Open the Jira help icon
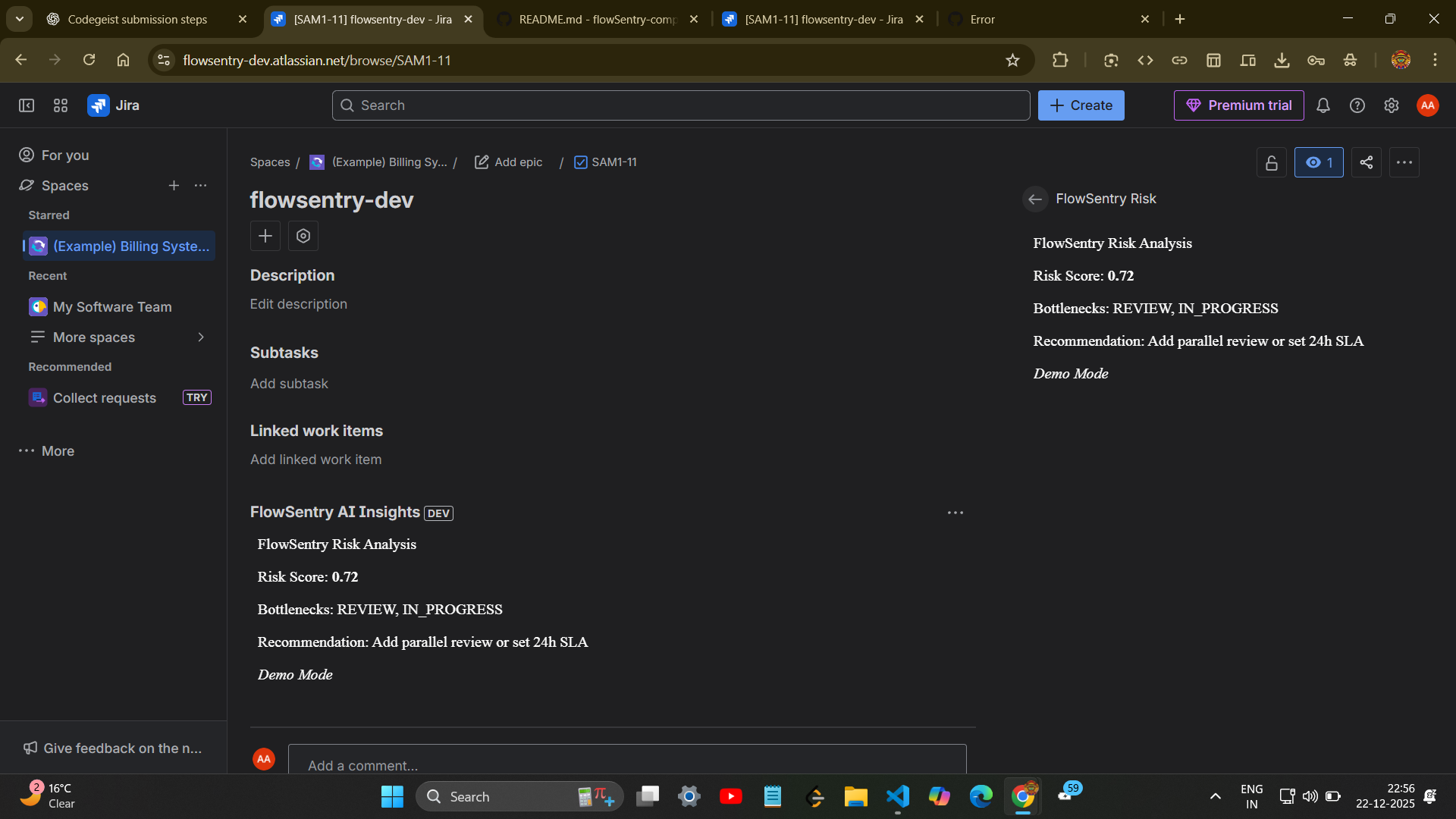The width and height of the screenshot is (1456, 819). (1357, 105)
